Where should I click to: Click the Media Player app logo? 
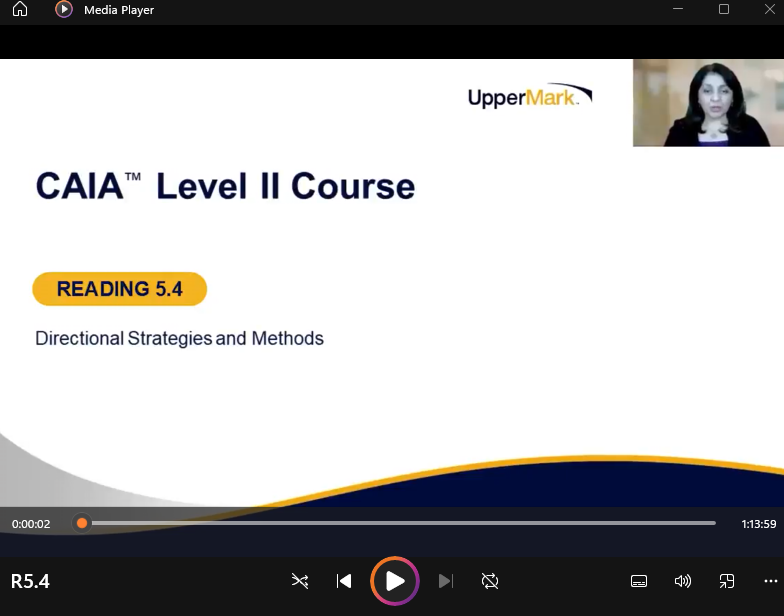pyautogui.click(x=64, y=10)
